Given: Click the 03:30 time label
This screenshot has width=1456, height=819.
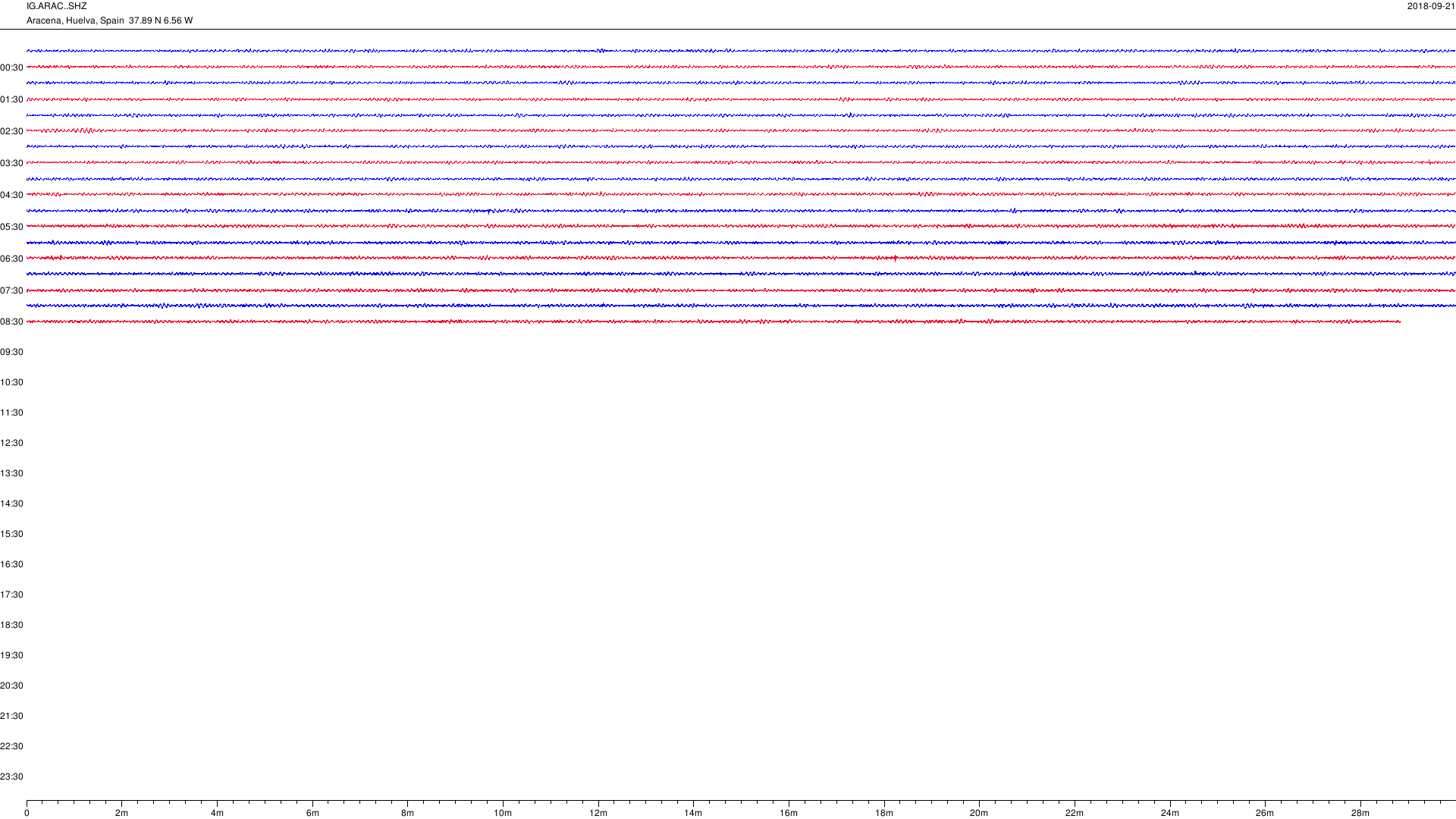Looking at the screenshot, I should click(11, 163).
